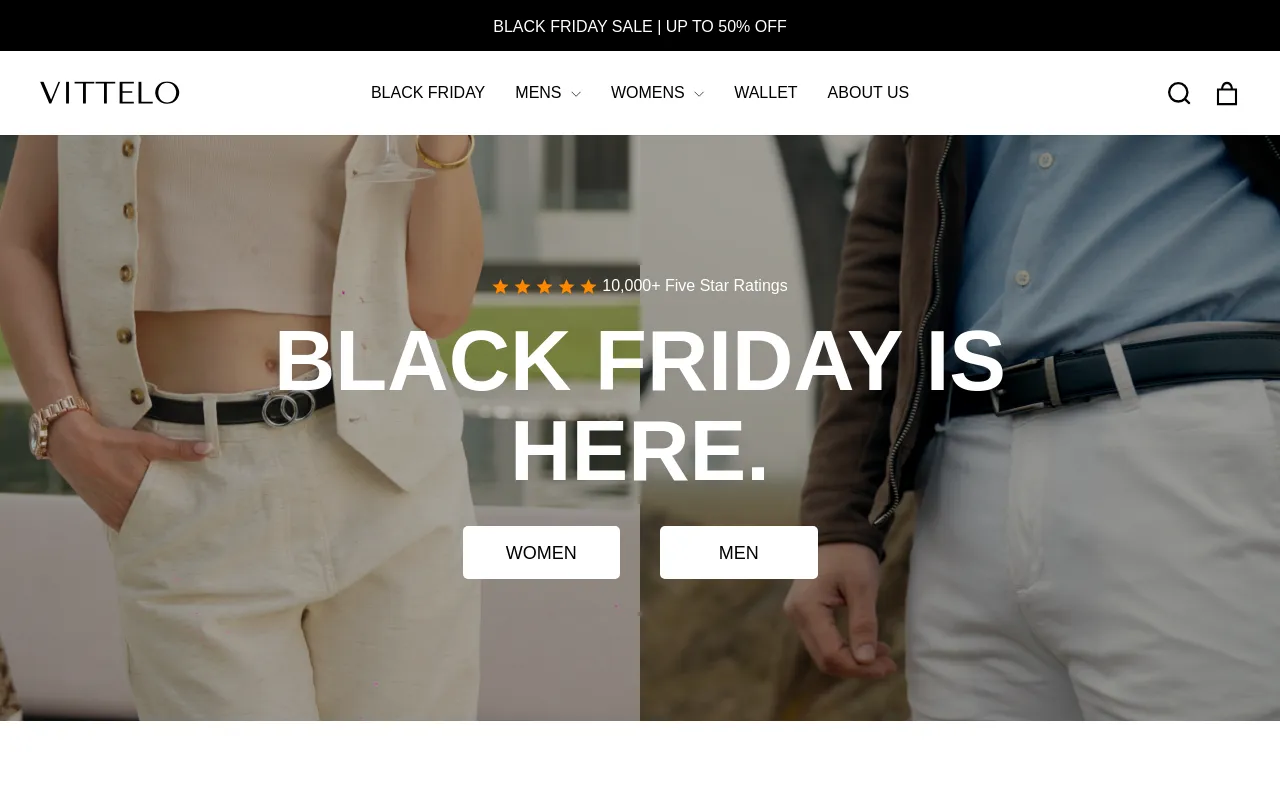The height and width of the screenshot is (800, 1280).
Task: Click the BLACK FRIDAY IS HERE headline
Action: [x=640, y=405]
